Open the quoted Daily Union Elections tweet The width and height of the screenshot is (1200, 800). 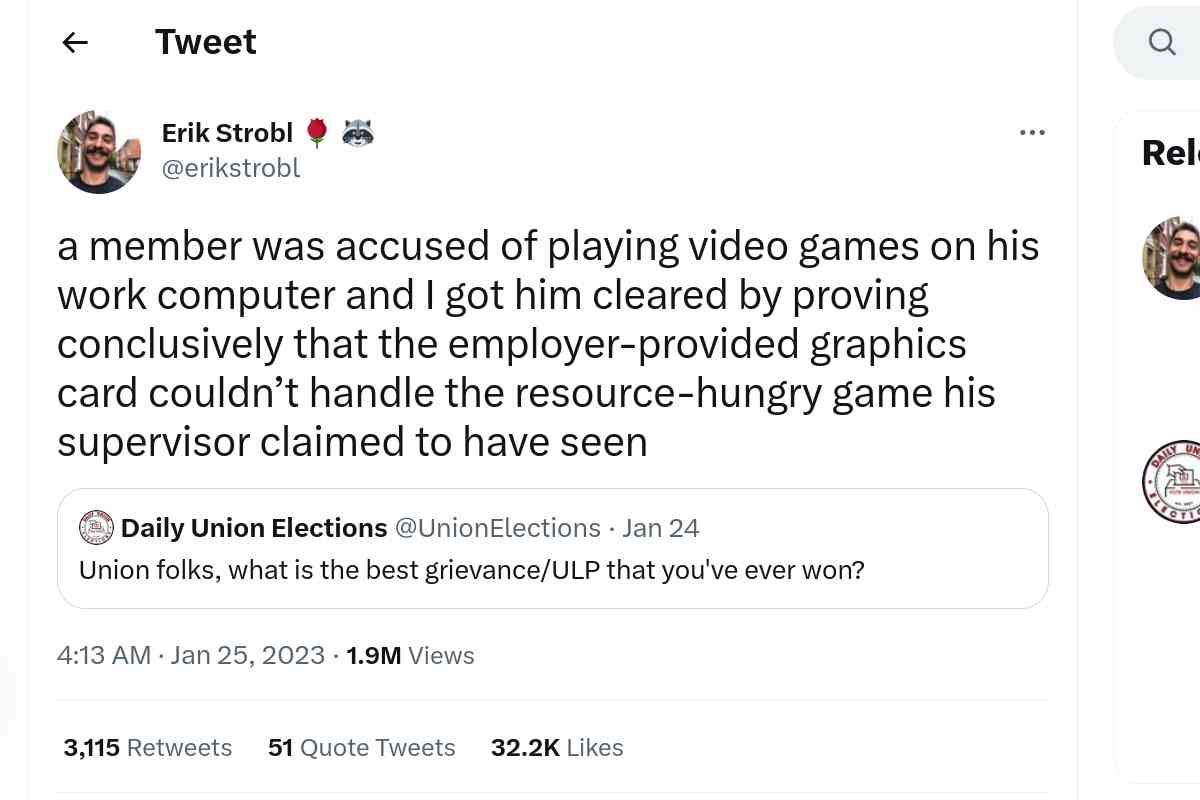[x=552, y=570]
